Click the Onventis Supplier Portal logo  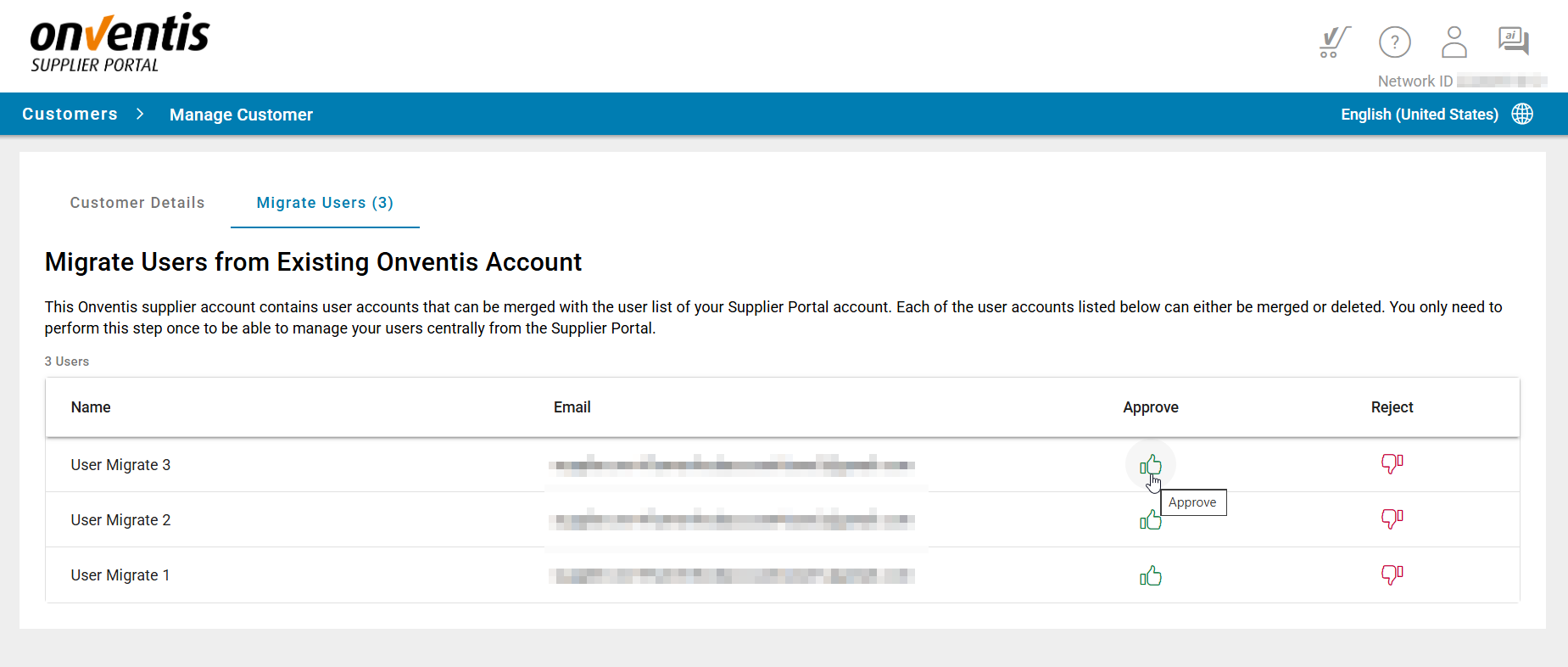(x=120, y=43)
